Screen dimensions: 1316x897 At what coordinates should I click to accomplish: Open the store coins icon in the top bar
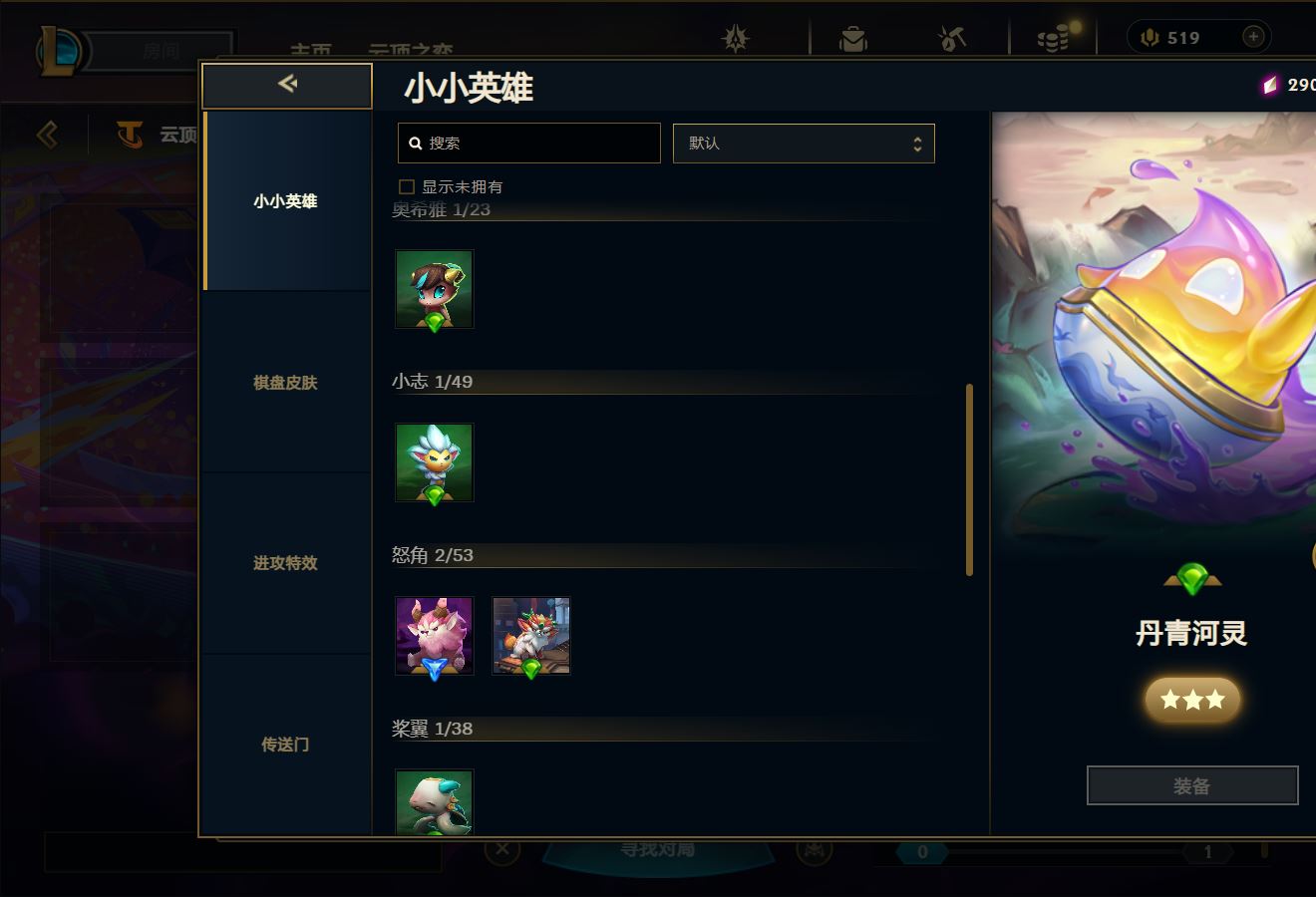click(x=1053, y=39)
